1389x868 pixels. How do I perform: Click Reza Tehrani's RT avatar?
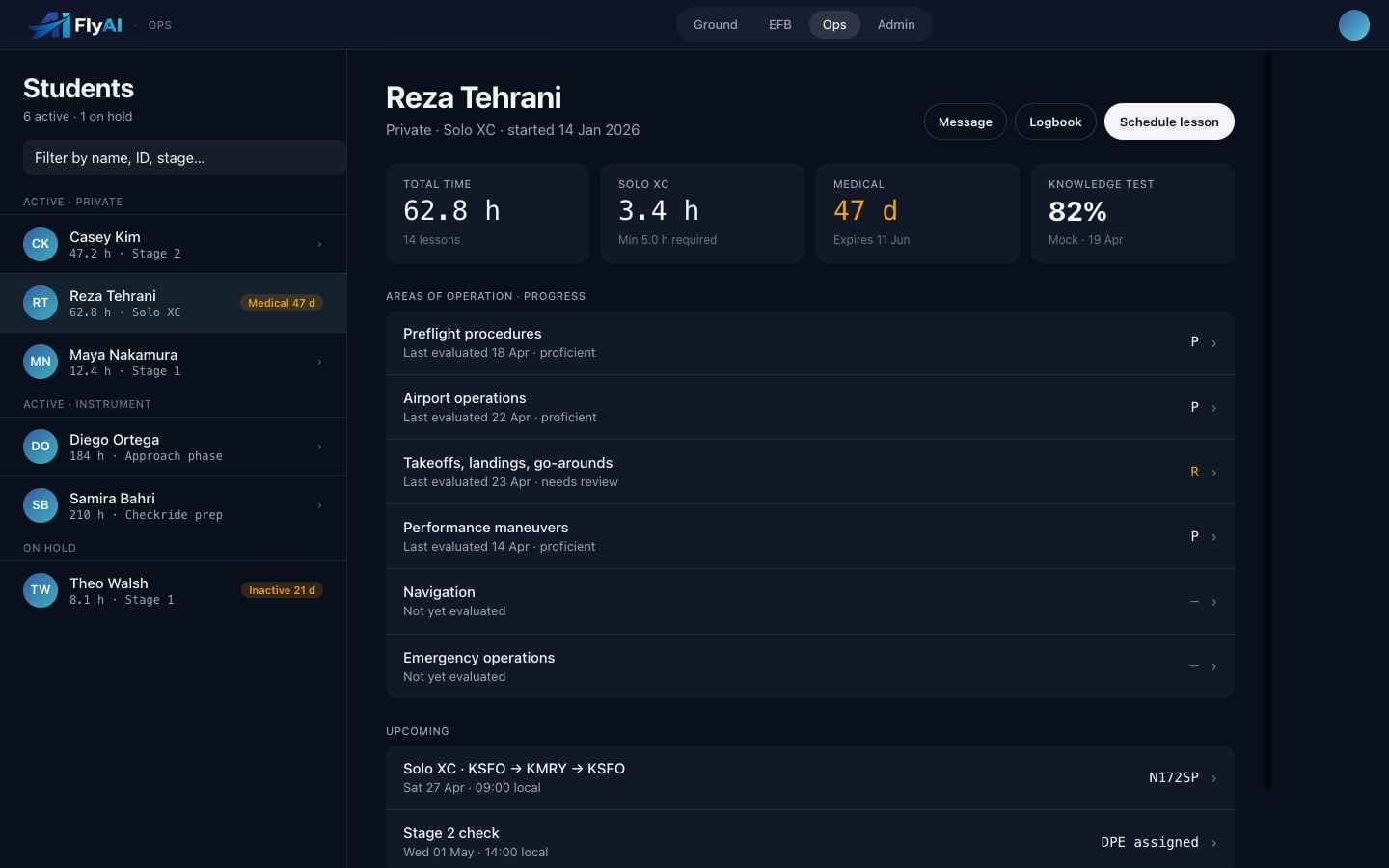click(41, 303)
